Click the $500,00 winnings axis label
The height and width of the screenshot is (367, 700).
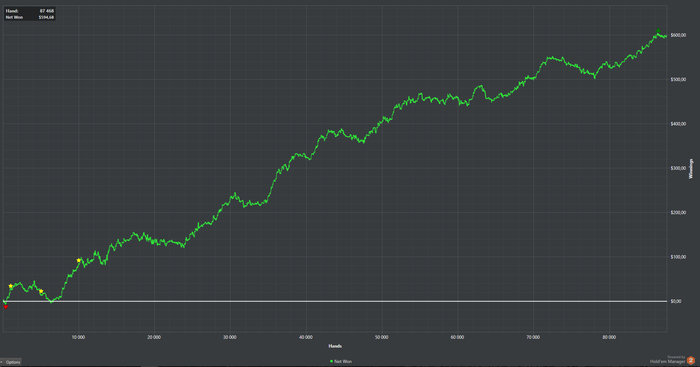click(678, 79)
